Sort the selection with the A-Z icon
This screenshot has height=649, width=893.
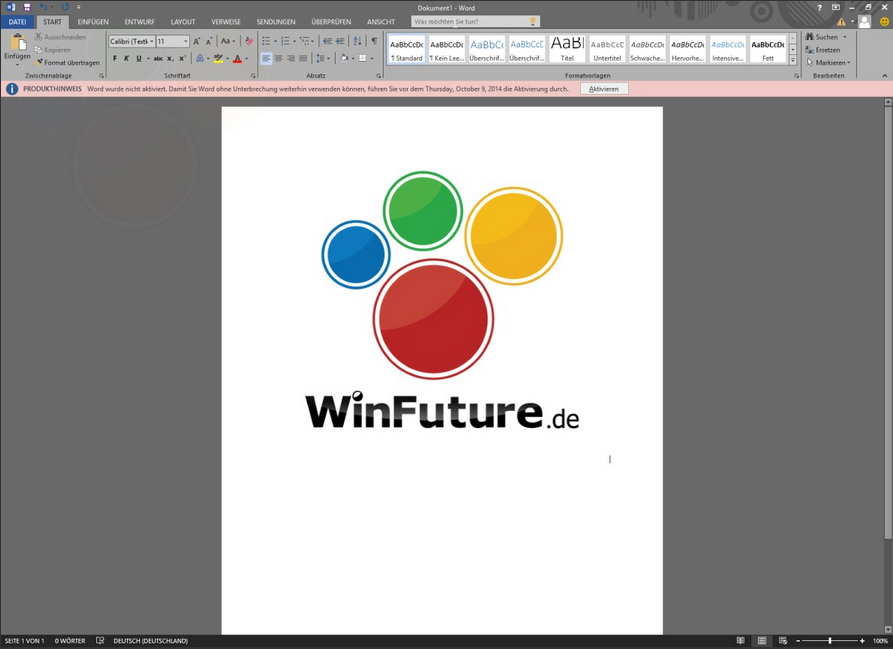[357, 41]
